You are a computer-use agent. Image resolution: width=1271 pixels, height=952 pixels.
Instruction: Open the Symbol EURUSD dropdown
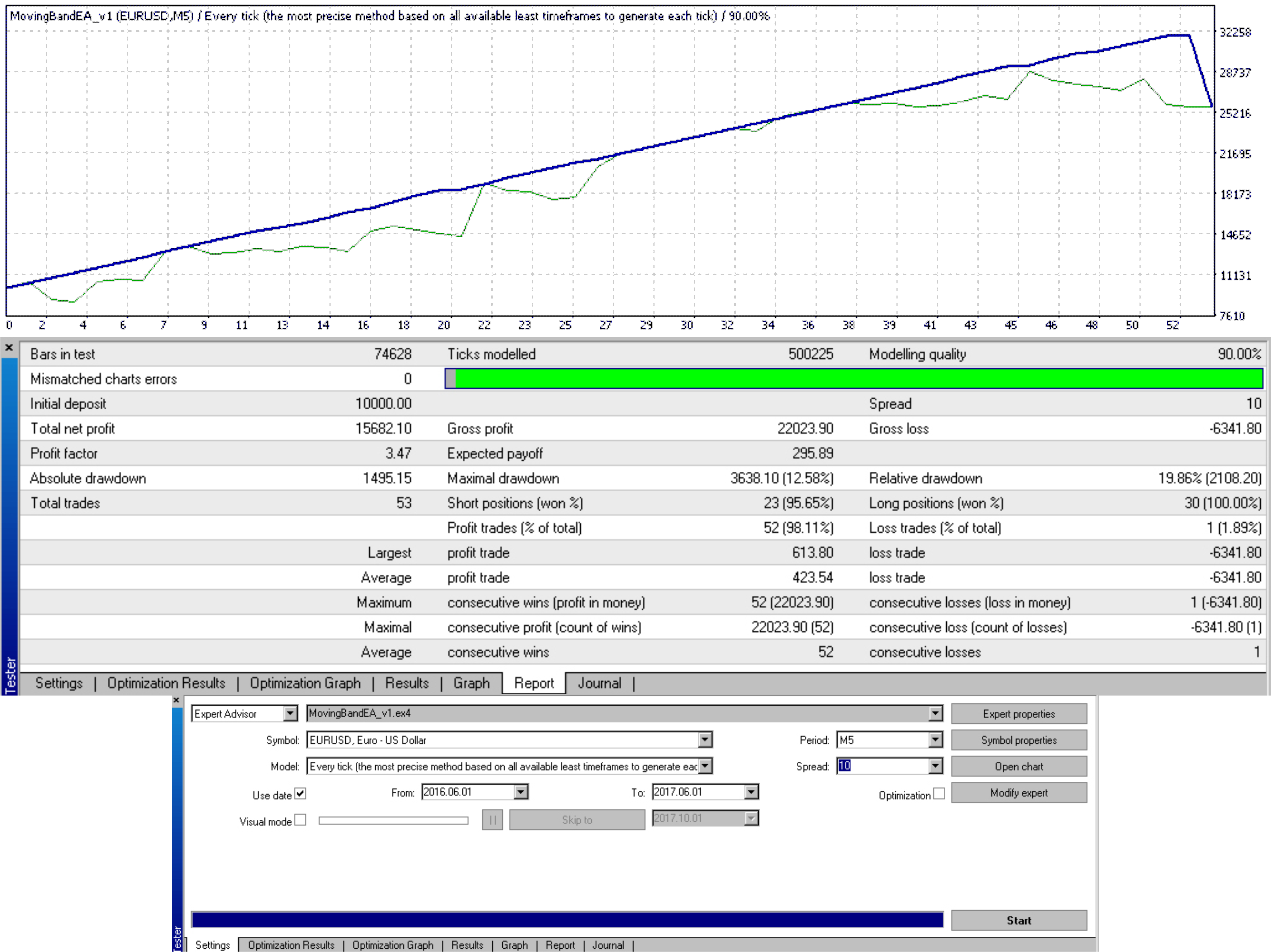(705, 740)
